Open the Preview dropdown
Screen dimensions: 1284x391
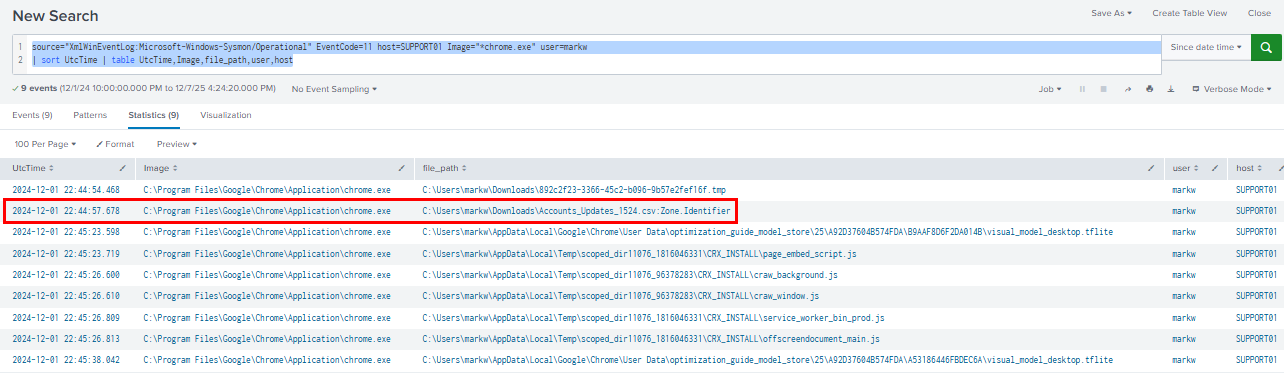pyautogui.click(x=177, y=144)
